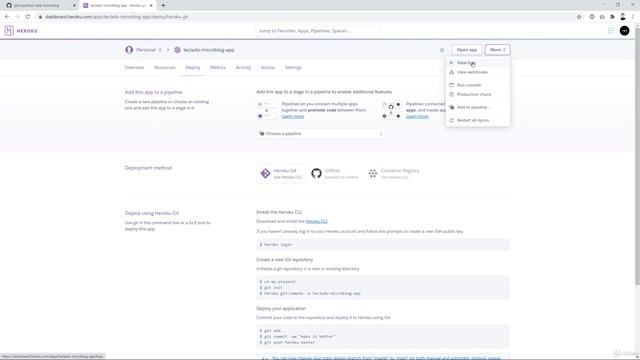Screen dimensions: 640x360
Task: Select Add to pipeline menu entry
Action: pos(478,107)
